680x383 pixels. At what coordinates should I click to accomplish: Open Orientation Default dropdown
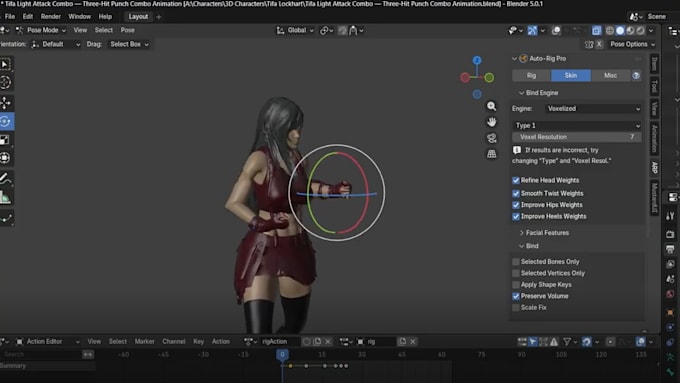56,44
